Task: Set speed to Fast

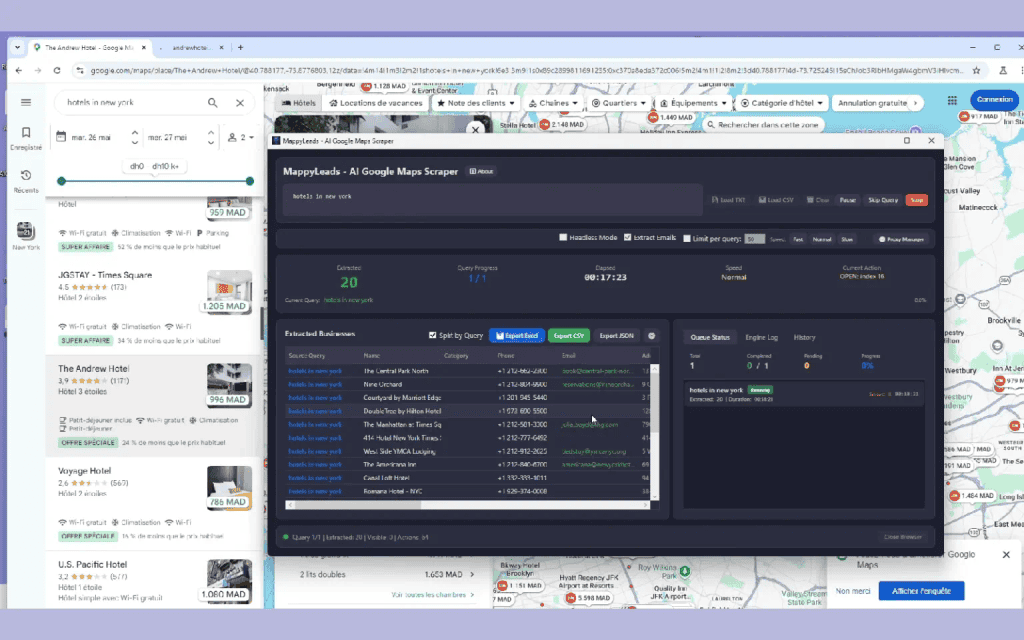Action: coord(798,239)
